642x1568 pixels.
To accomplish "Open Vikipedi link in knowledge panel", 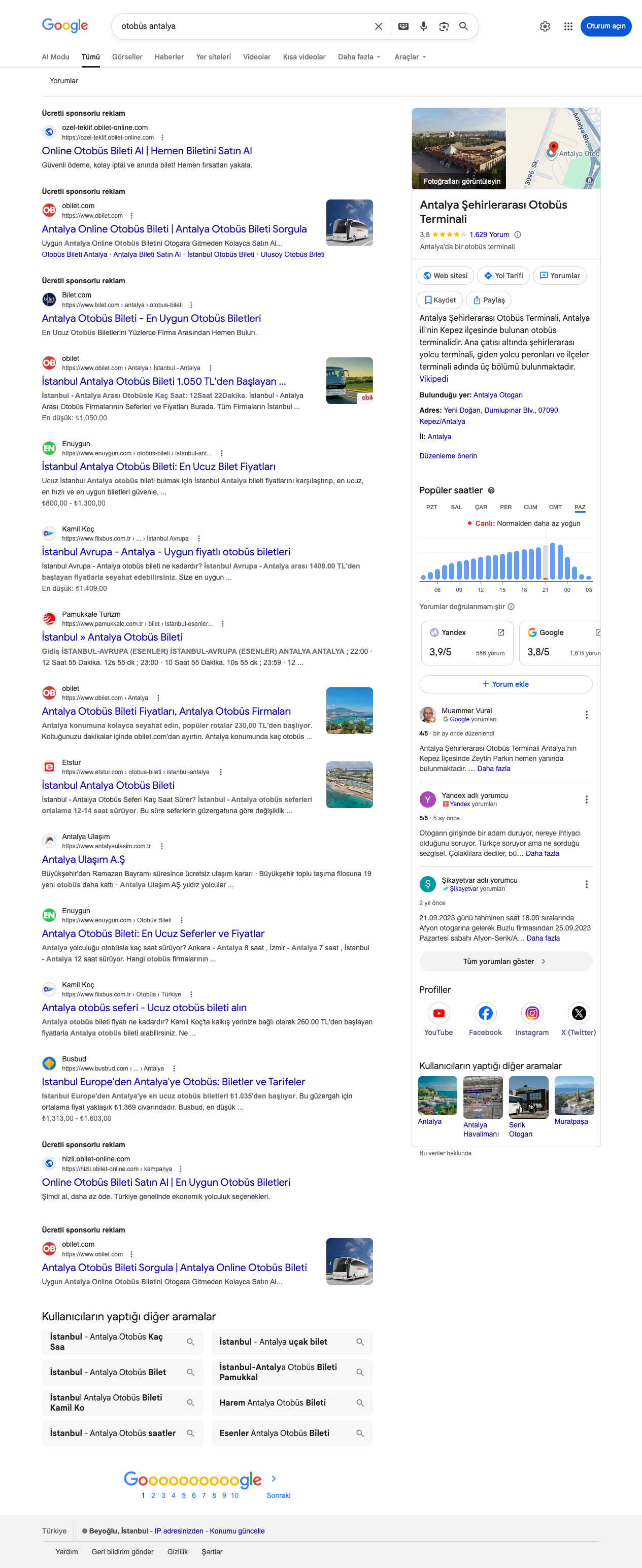I will (433, 379).
